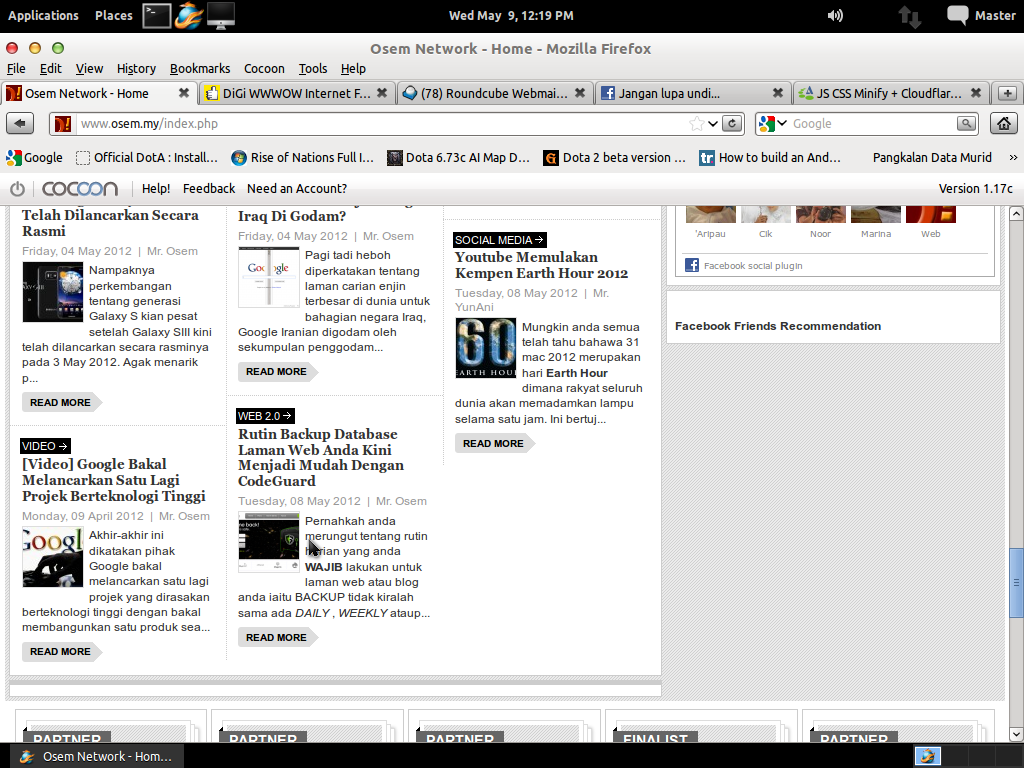Open the File menu
The image size is (1024, 768).
coord(16,69)
